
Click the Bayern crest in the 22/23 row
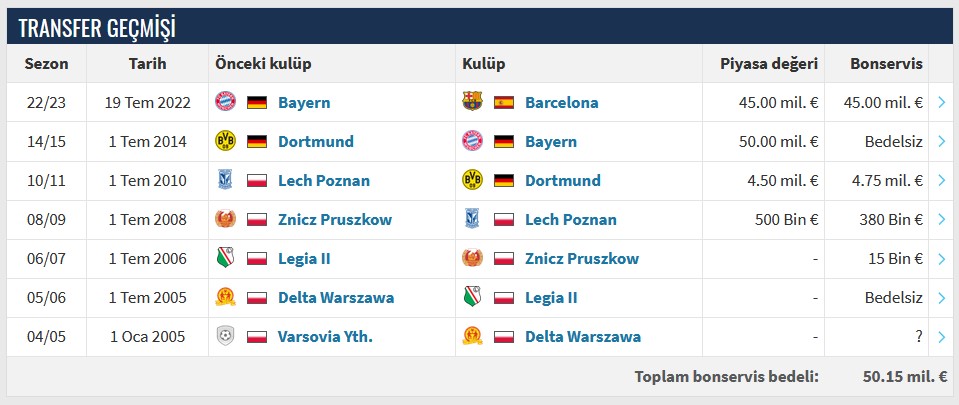point(225,102)
